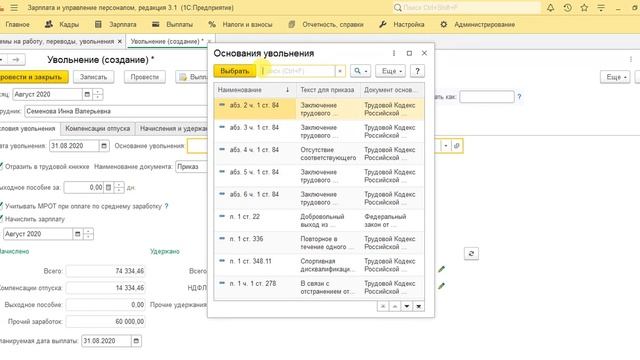Clear the dialog search field with X
The width and height of the screenshot is (640, 360).
pyautogui.click(x=340, y=71)
